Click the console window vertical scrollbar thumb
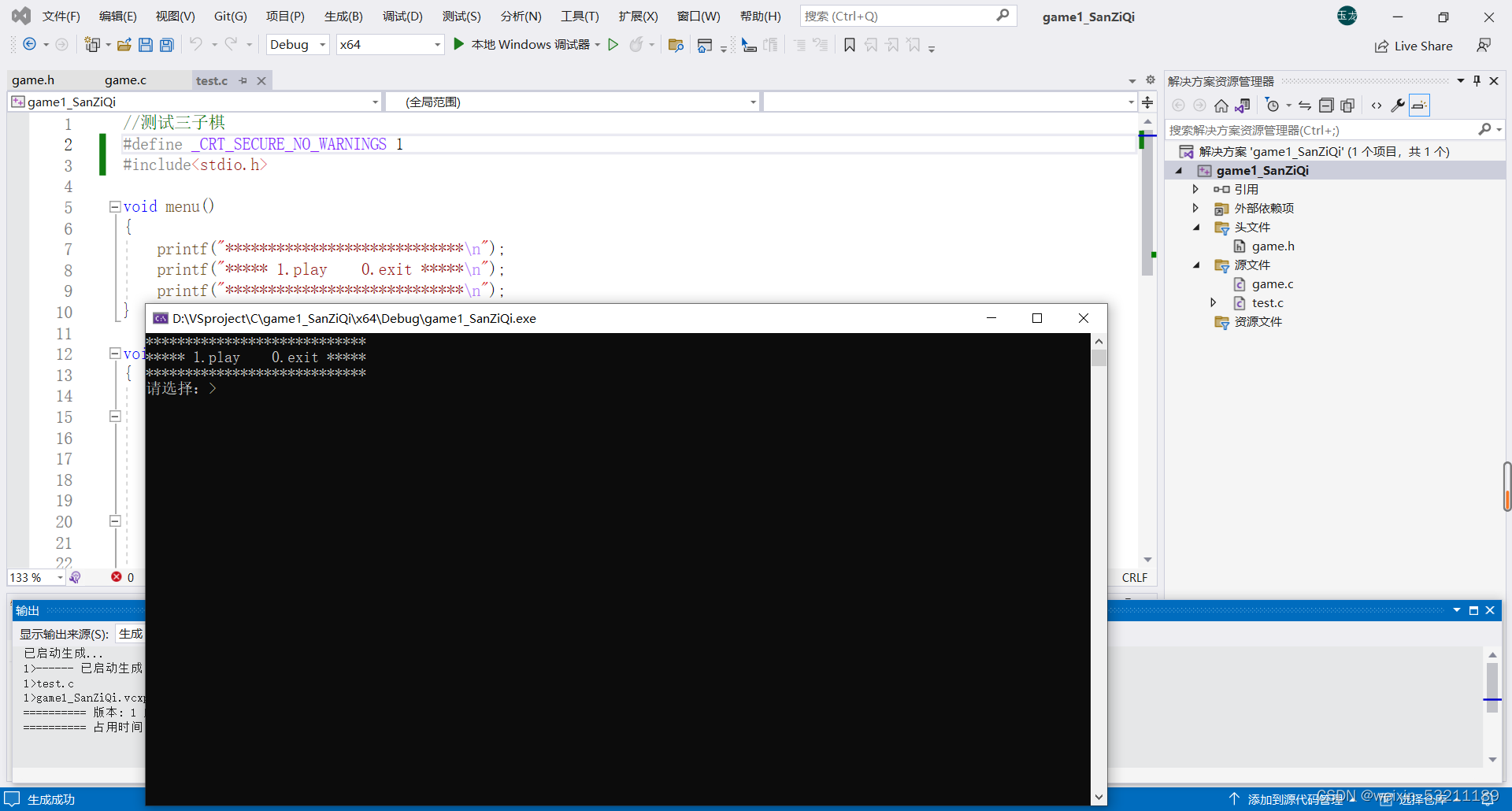 [1099, 357]
